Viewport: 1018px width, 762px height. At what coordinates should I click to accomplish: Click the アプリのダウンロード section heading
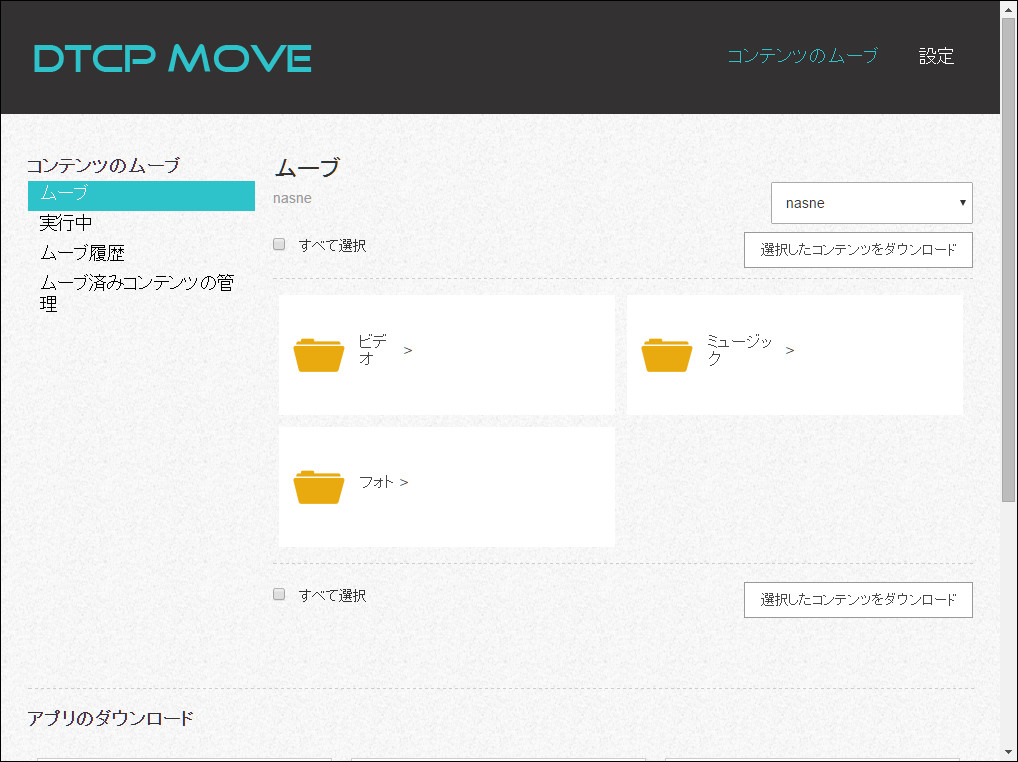(112, 717)
